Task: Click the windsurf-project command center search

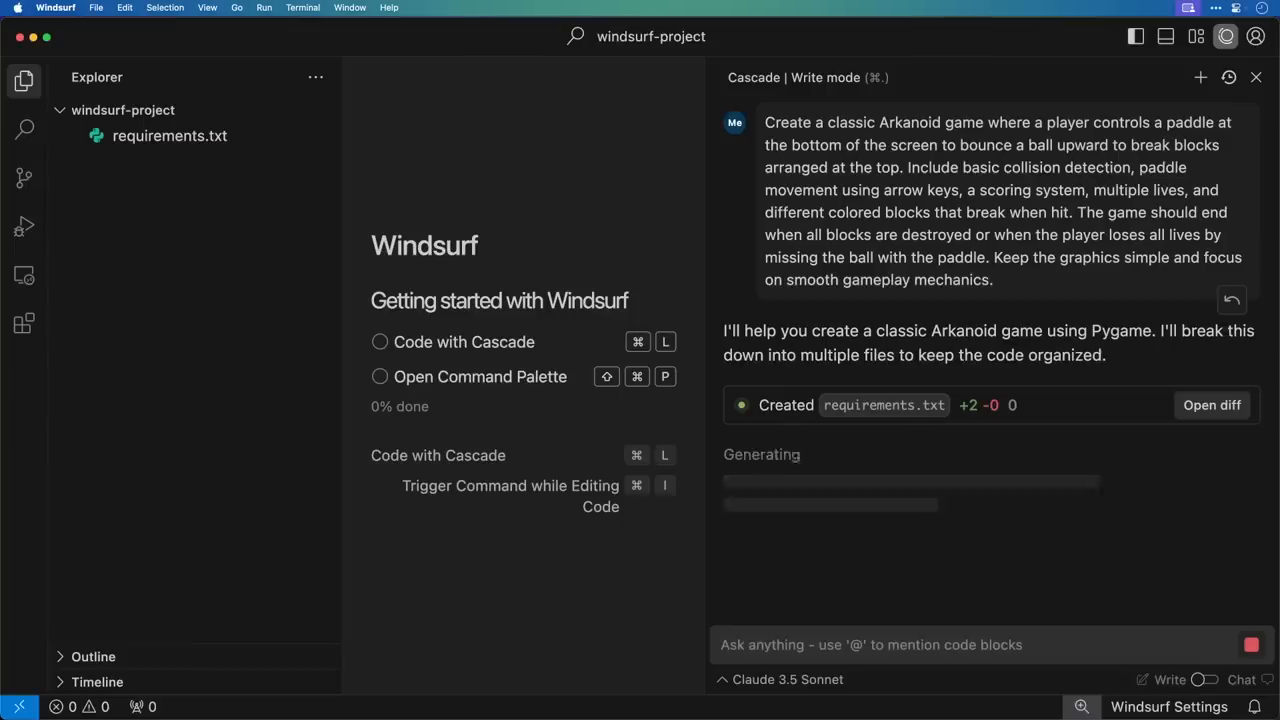Action: 651,36
